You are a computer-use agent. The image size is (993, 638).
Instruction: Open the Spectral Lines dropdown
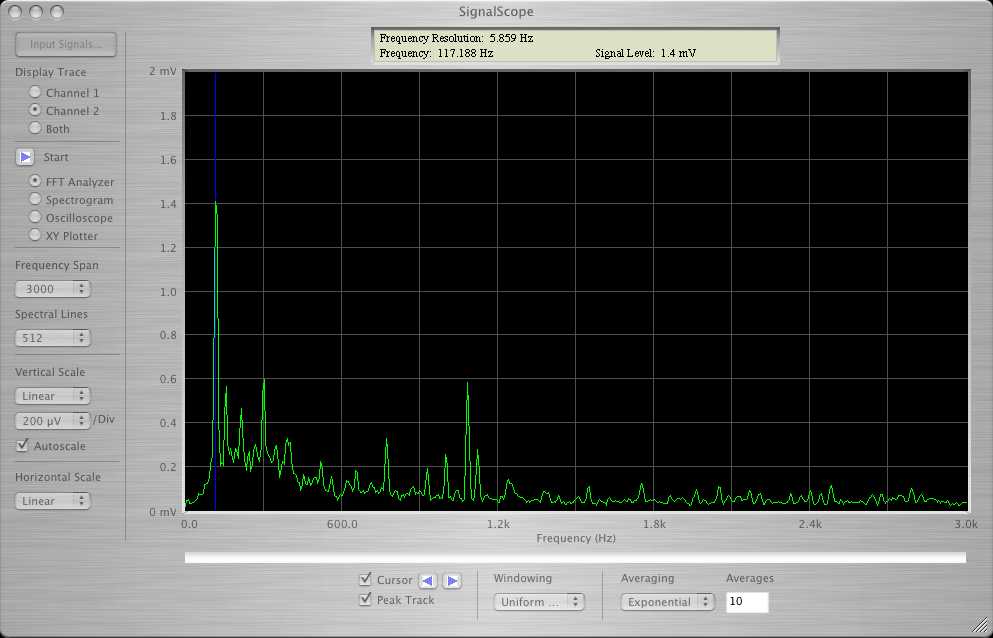[x=53, y=338]
